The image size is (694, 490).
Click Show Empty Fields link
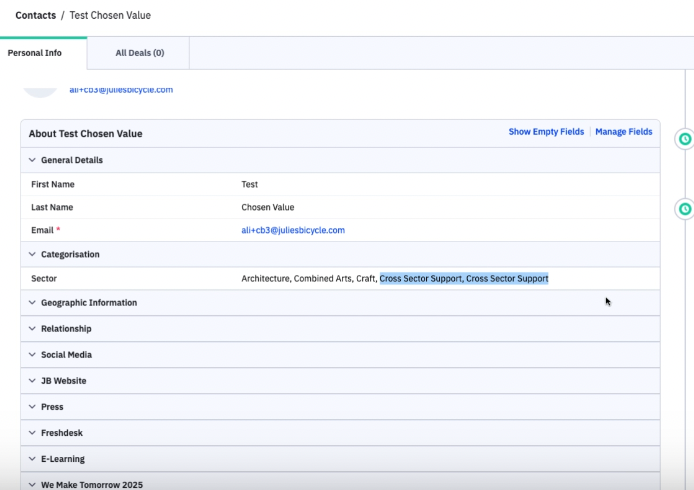546,132
